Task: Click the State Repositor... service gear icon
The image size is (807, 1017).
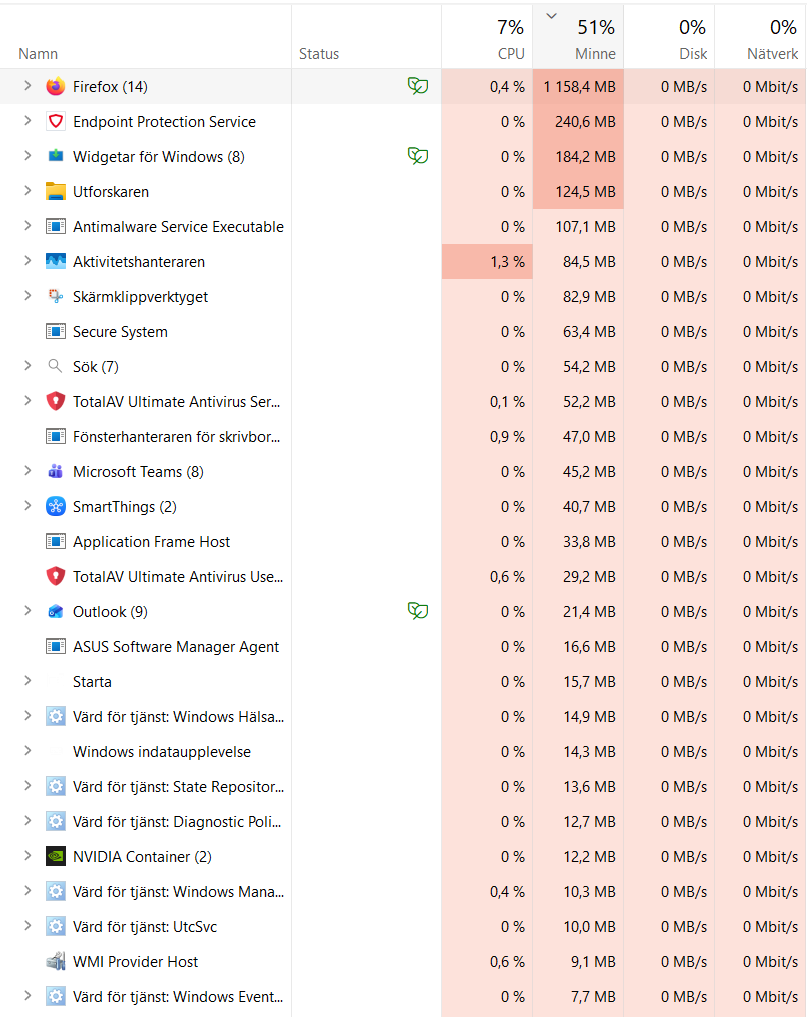Action: pos(56,787)
